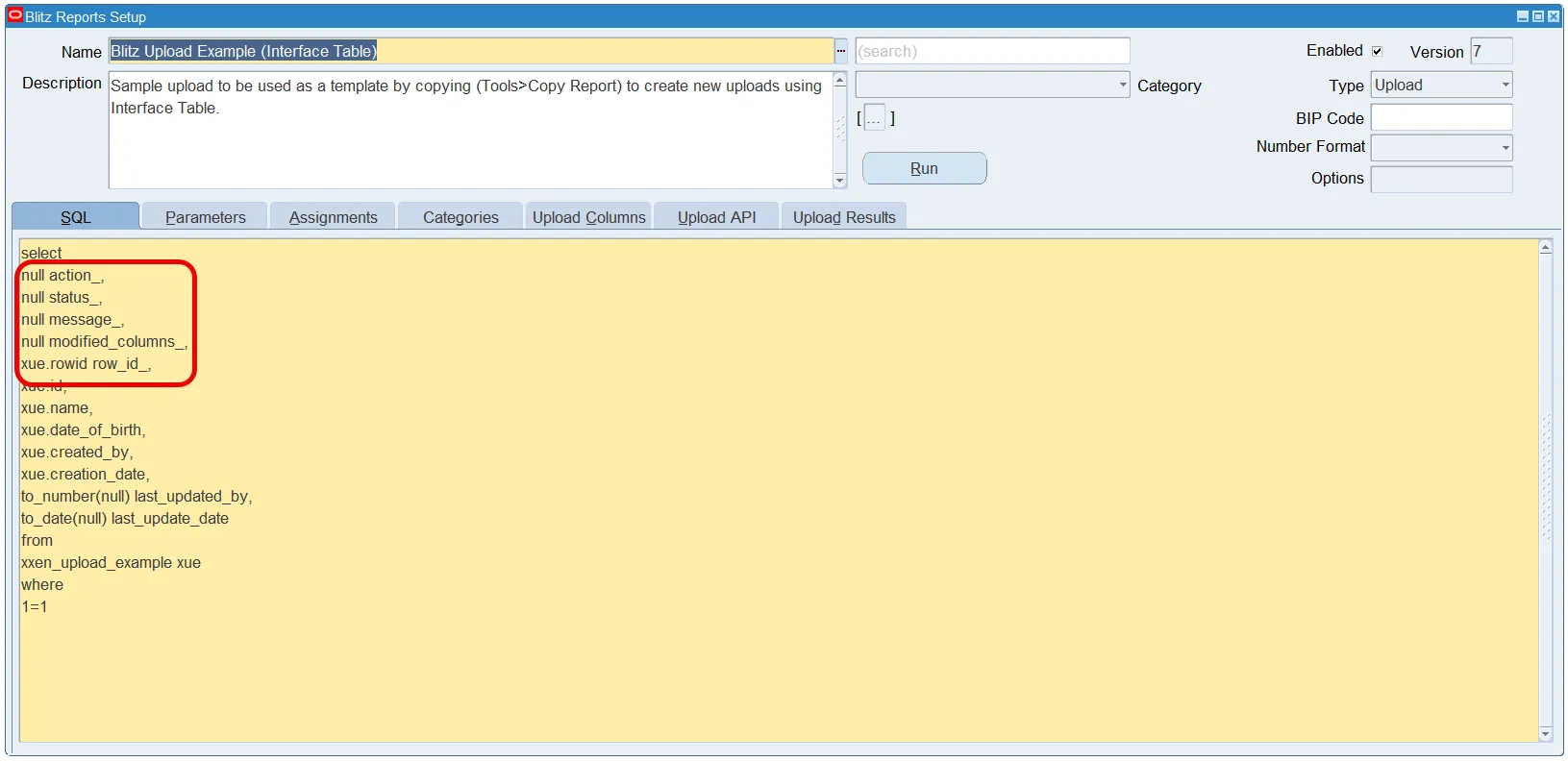Click the 'null message_,' SQL line

click(73, 319)
